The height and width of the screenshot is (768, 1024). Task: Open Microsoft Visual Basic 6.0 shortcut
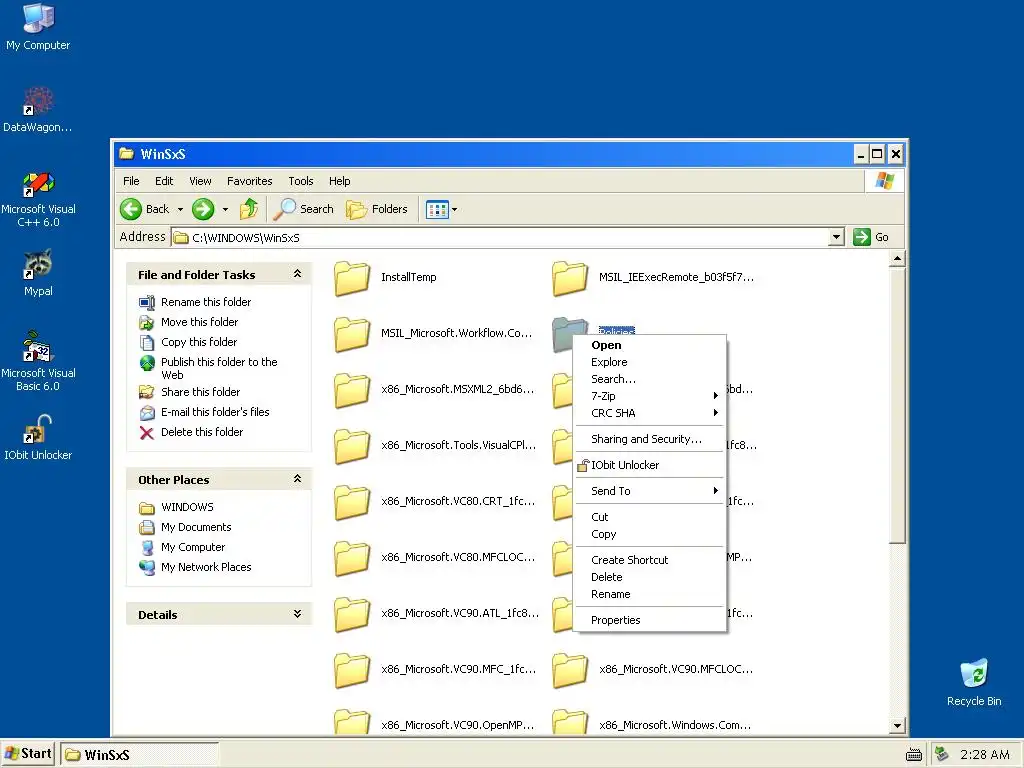(38, 361)
